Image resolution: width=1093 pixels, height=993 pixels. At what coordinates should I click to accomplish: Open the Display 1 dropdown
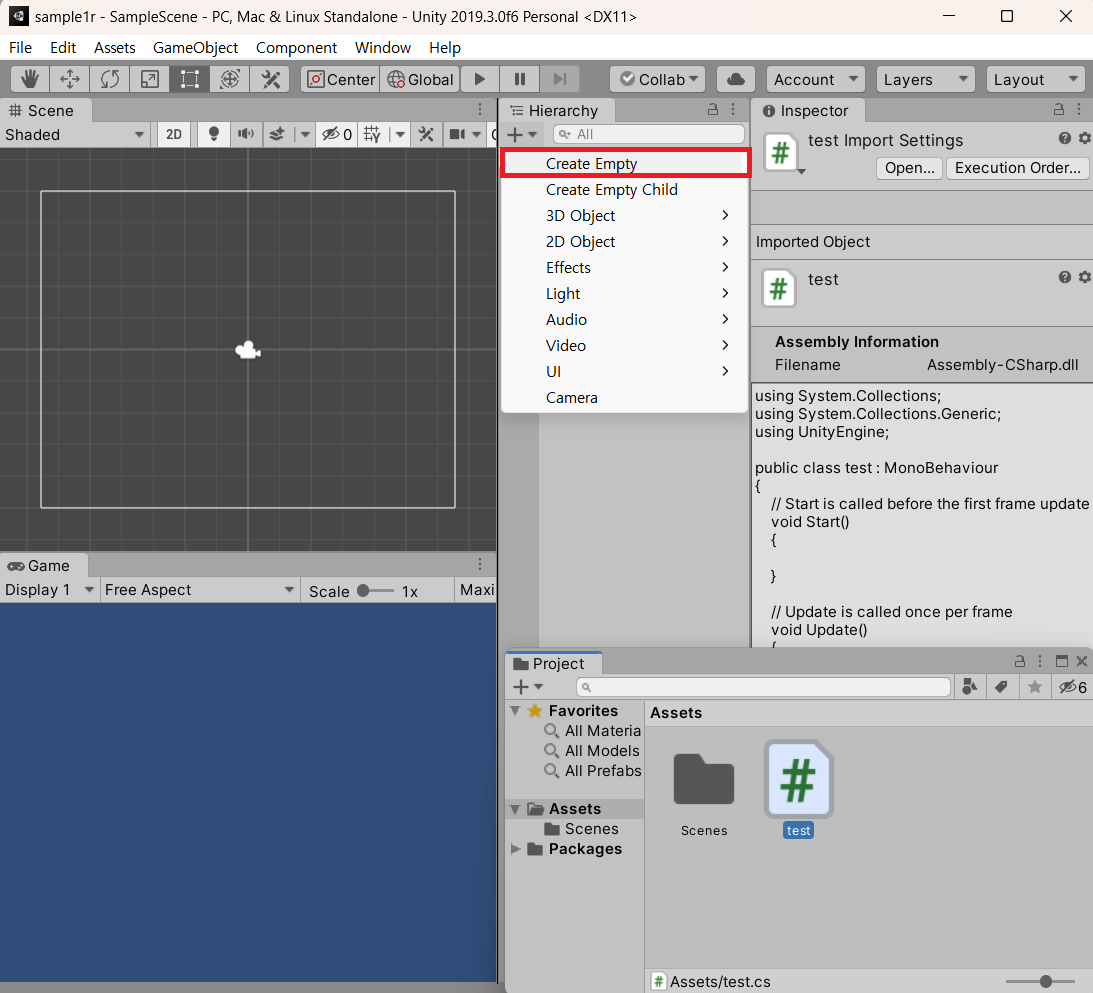tap(49, 590)
